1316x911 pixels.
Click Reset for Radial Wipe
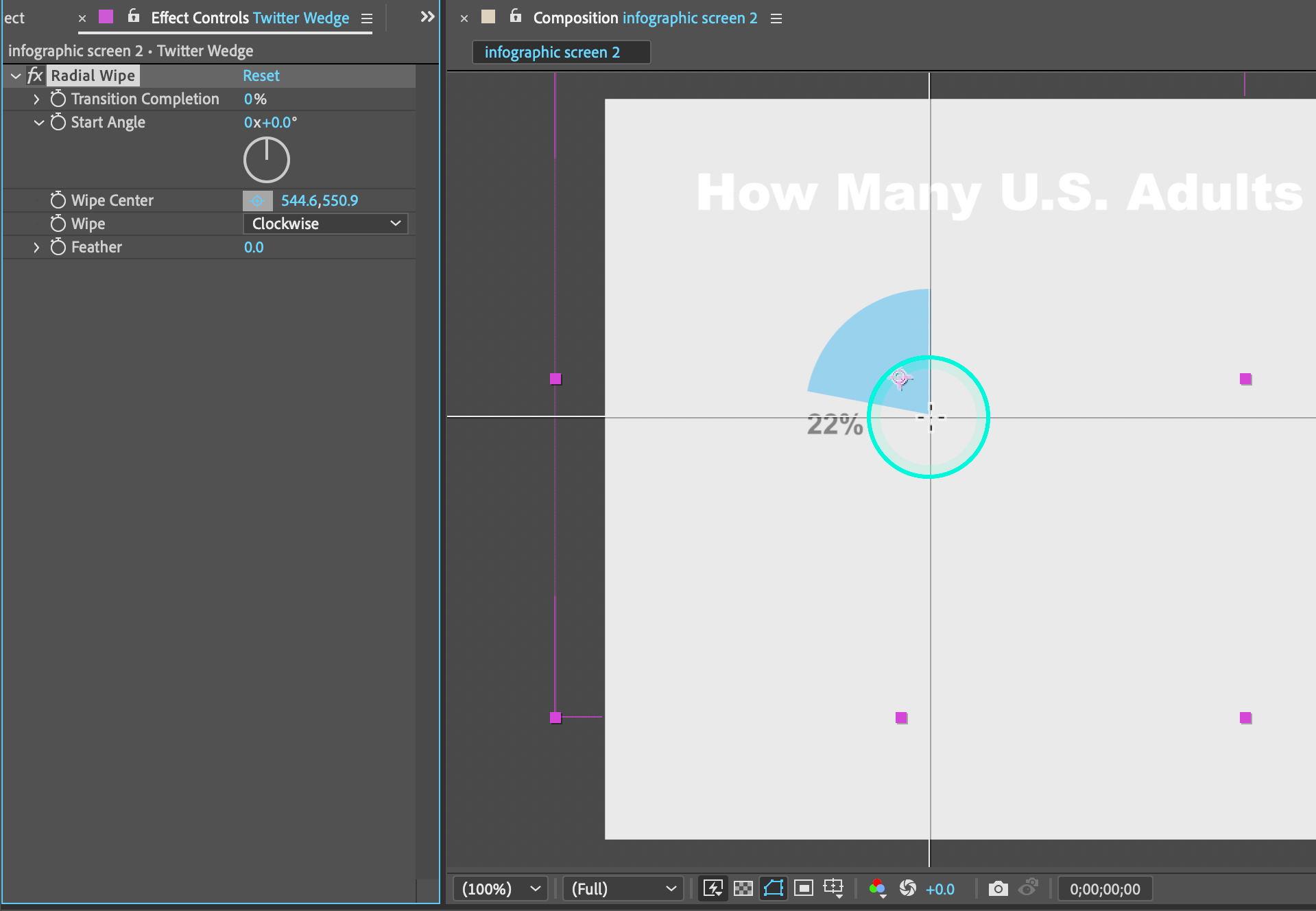(261, 75)
